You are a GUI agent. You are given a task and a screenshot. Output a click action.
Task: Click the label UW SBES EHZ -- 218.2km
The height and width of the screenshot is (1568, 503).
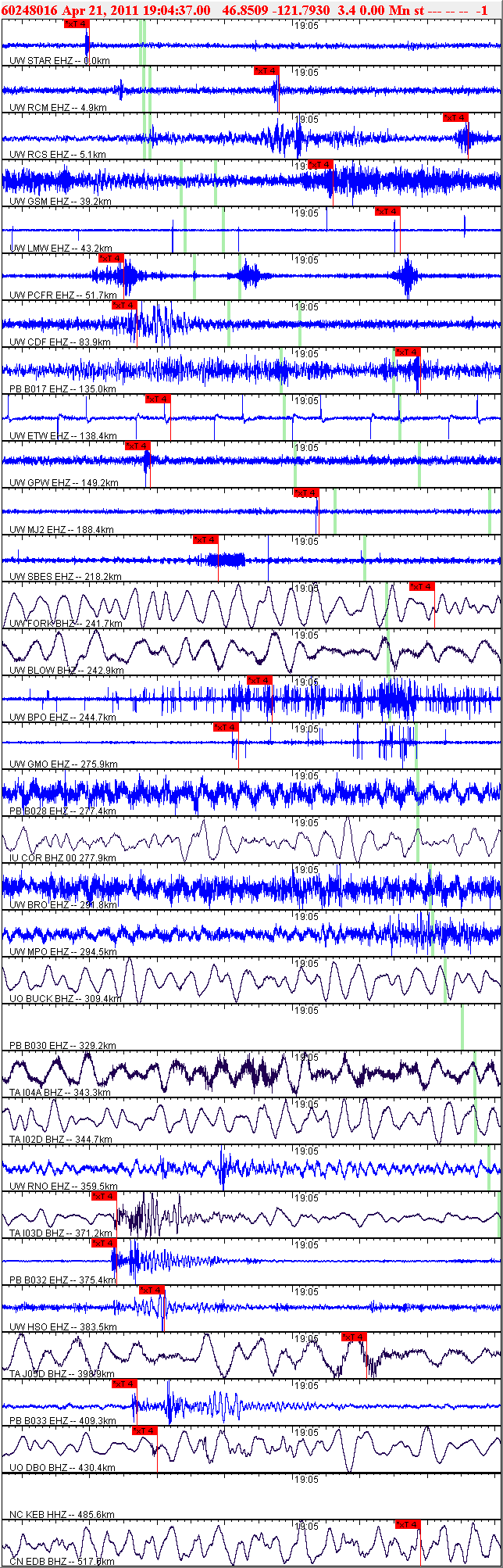click(66, 577)
